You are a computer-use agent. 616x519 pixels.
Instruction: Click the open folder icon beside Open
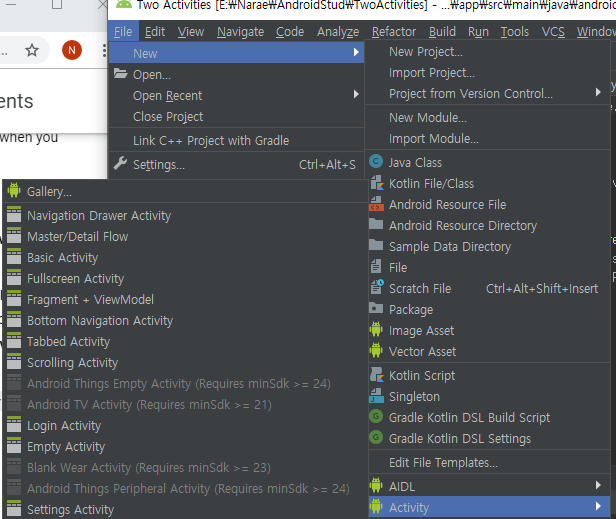tap(121, 73)
